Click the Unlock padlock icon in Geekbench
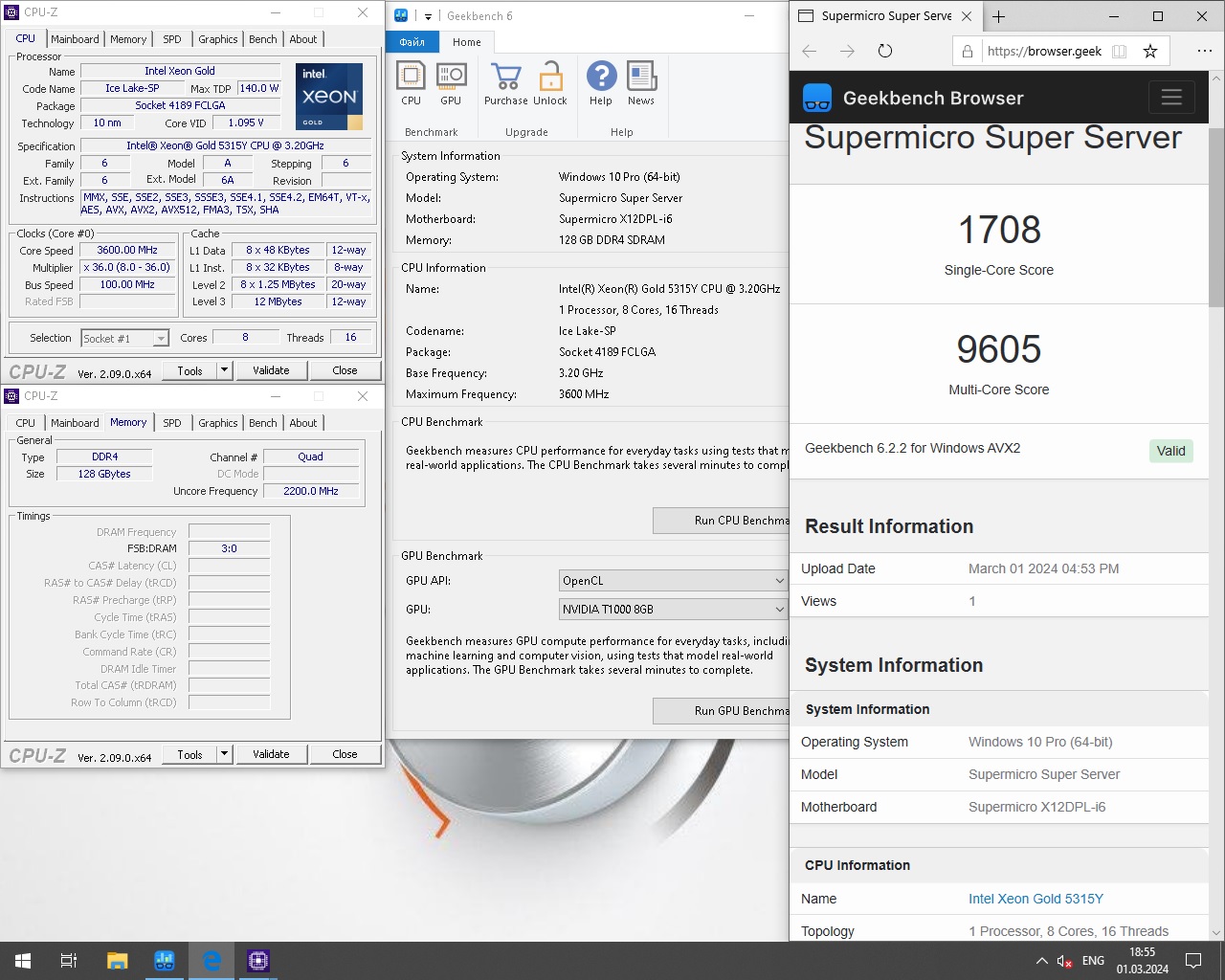This screenshot has width=1225, height=980. coord(550,83)
